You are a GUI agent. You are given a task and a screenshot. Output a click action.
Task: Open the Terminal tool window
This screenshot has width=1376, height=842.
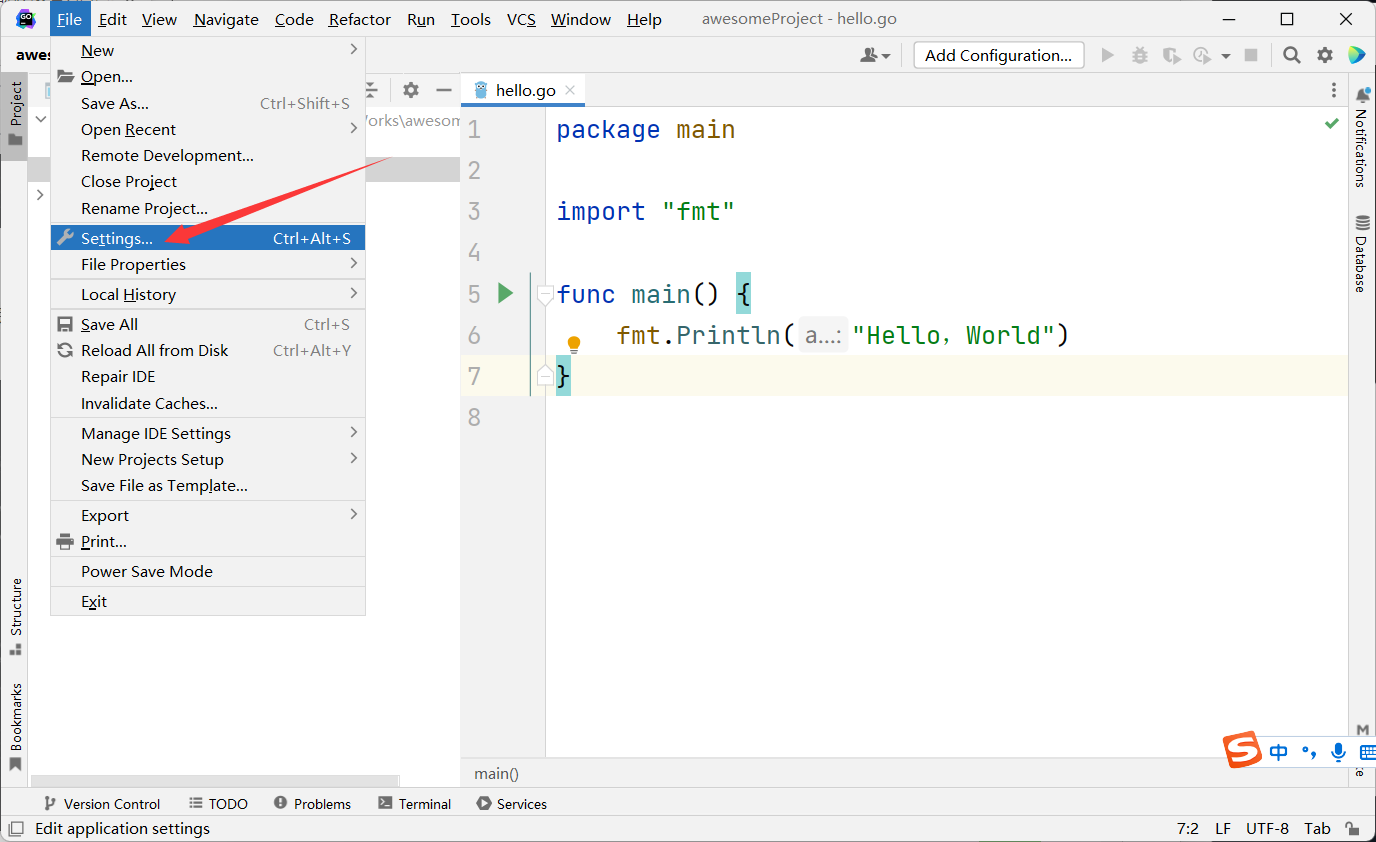pos(414,804)
